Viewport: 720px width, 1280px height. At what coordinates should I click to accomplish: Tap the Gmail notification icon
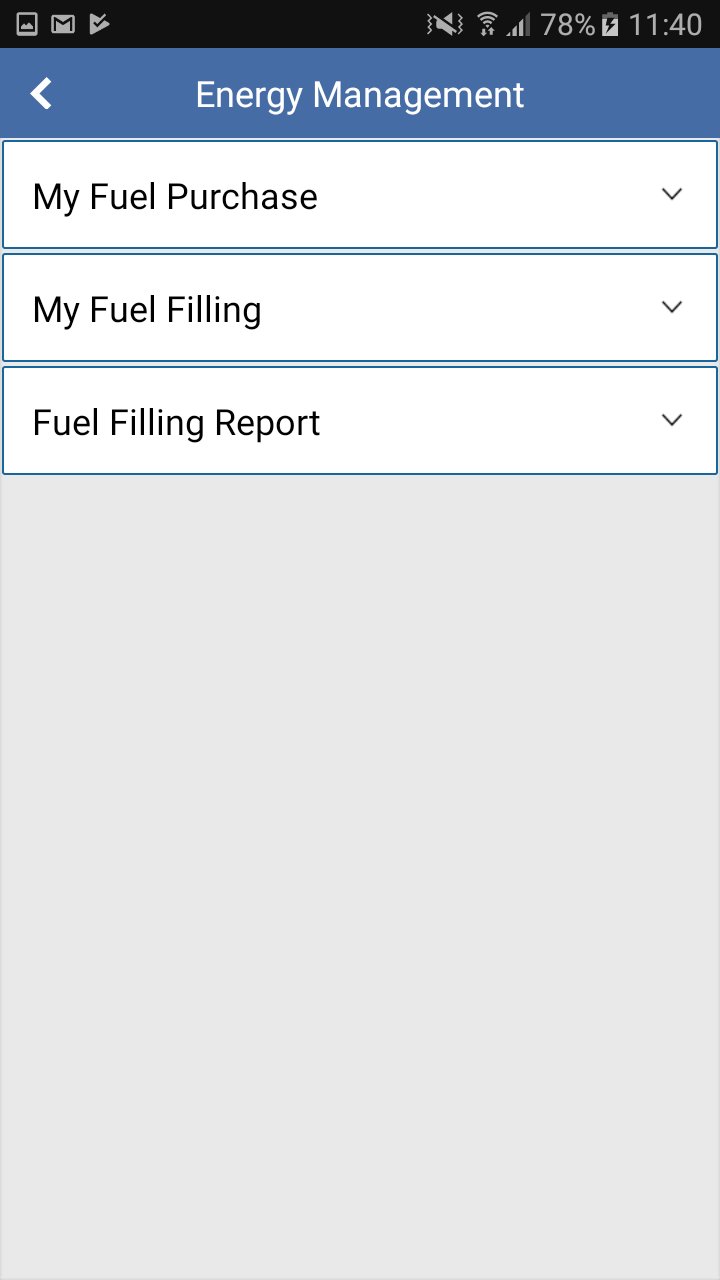[63, 24]
